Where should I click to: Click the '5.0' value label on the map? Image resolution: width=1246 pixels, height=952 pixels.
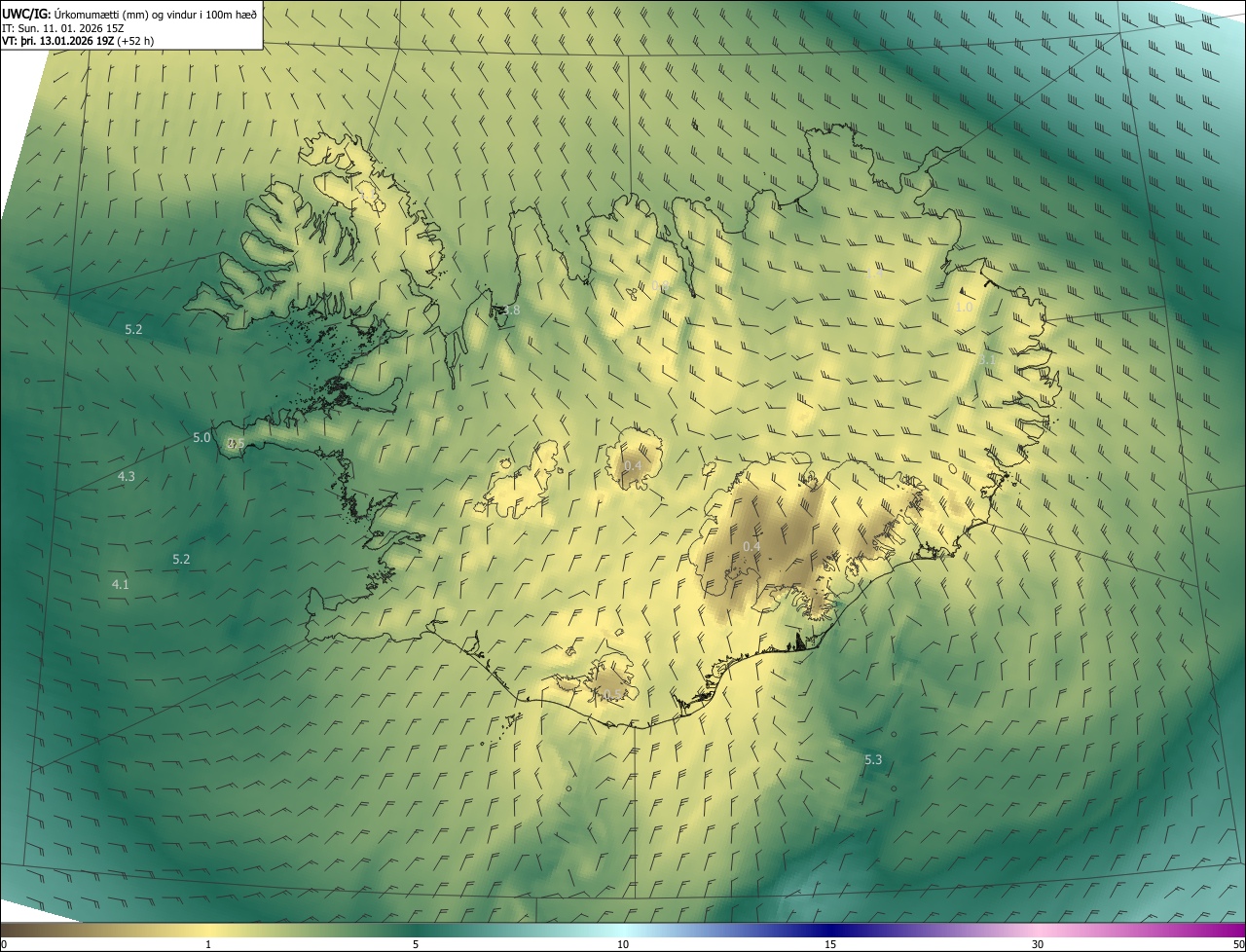202,438
